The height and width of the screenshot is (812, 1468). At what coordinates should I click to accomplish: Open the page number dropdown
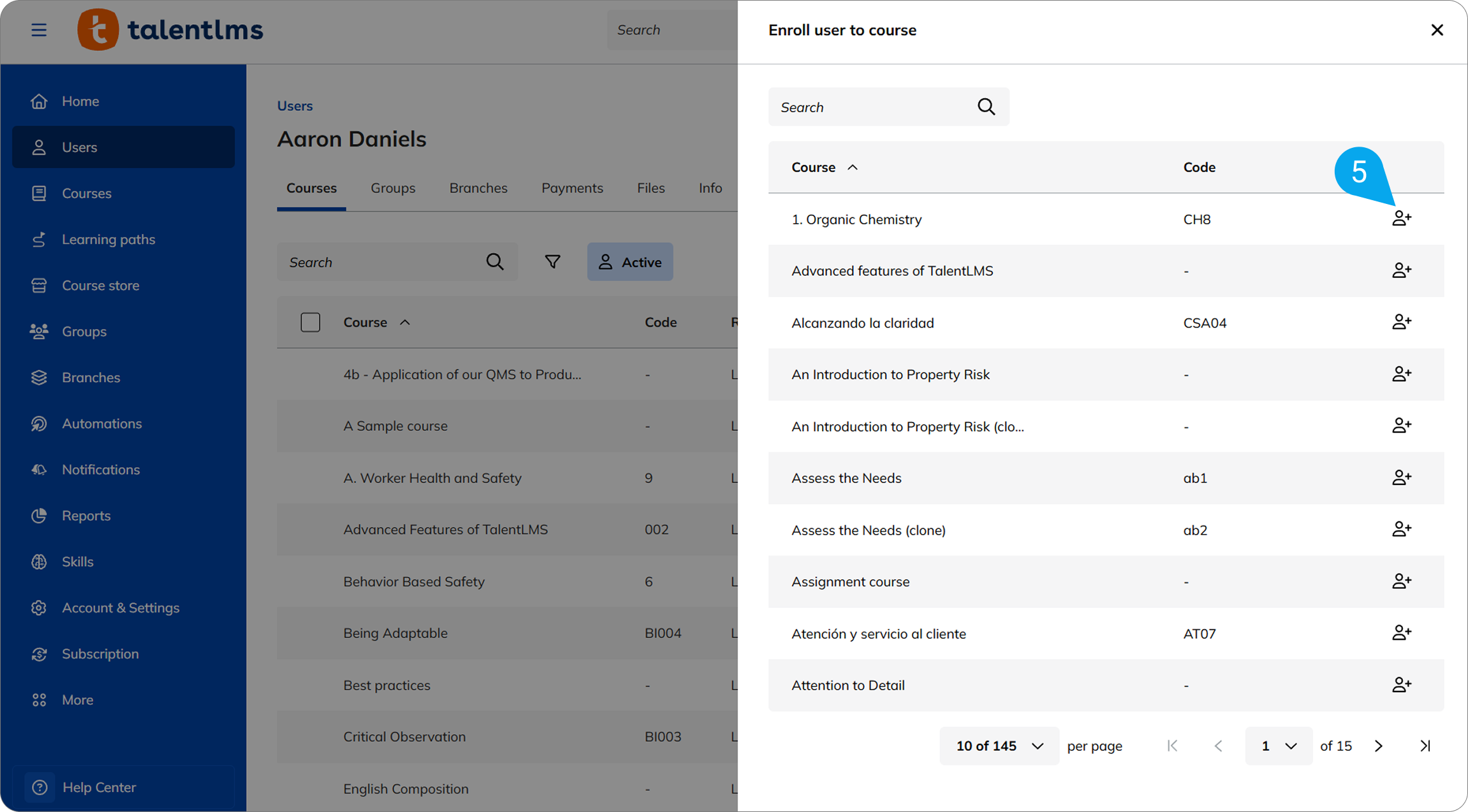point(1279,746)
